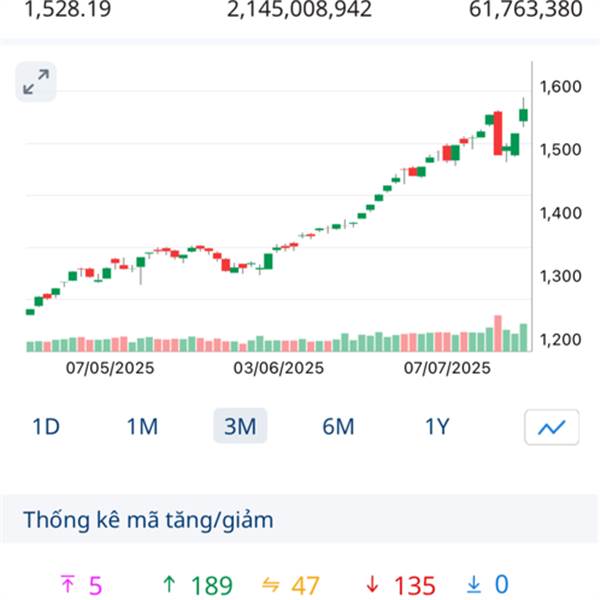Switch to 1Y time range
This screenshot has width=600, height=600.
pos(436,427)
